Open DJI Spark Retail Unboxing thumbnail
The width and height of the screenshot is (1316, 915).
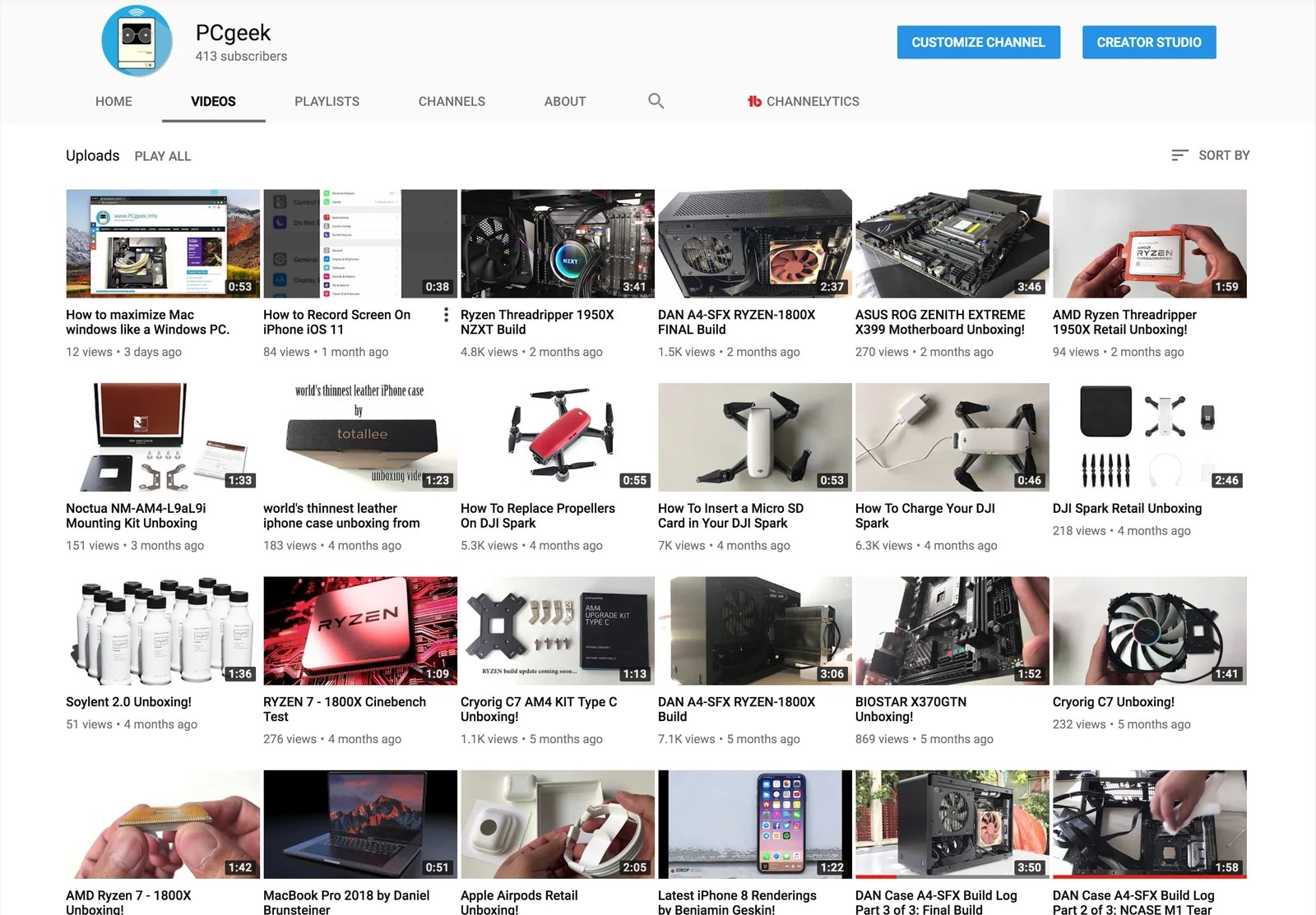click(1150, 437)
